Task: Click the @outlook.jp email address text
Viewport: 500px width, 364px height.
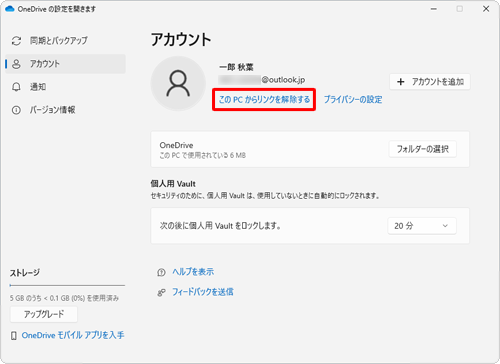Action: pos(262,80)
